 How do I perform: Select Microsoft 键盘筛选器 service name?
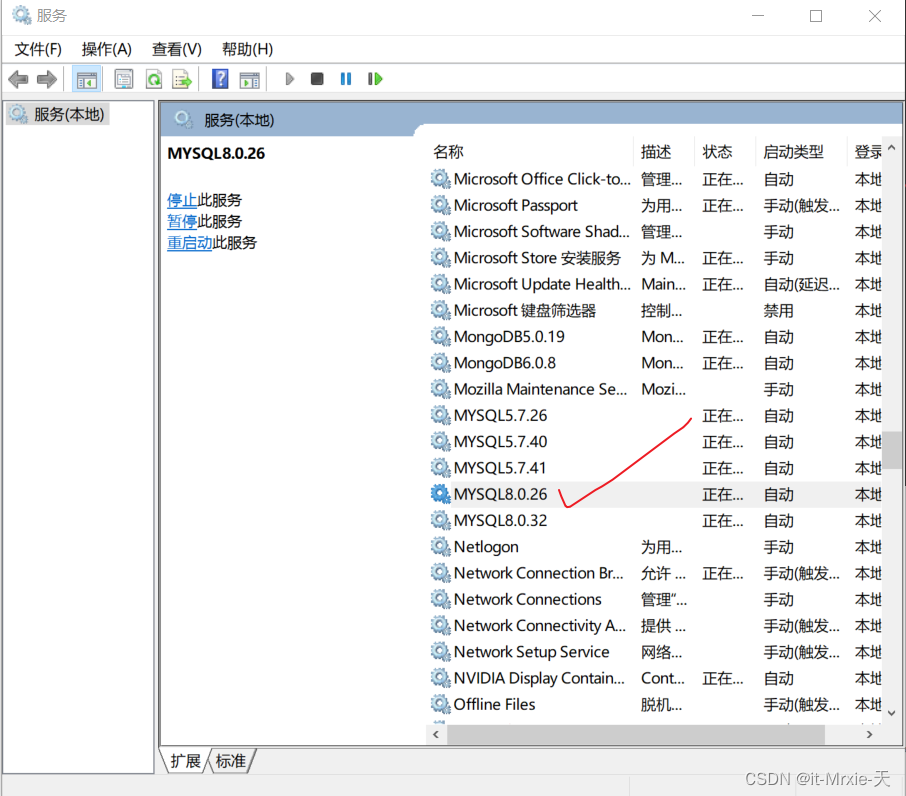coord(525,310)
